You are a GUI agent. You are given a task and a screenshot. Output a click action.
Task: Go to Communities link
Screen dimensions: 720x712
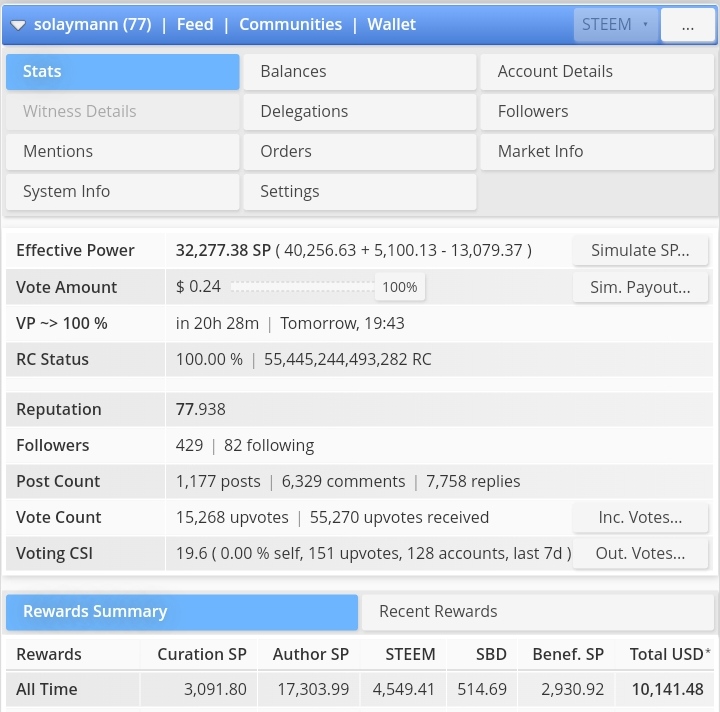click(290, 24)
